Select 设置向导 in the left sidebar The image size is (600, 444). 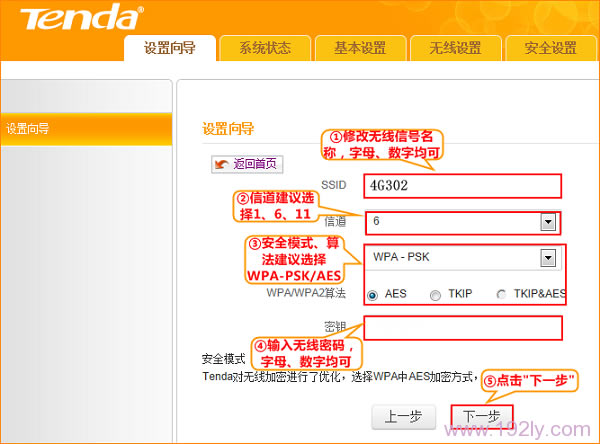click(28, 129)
